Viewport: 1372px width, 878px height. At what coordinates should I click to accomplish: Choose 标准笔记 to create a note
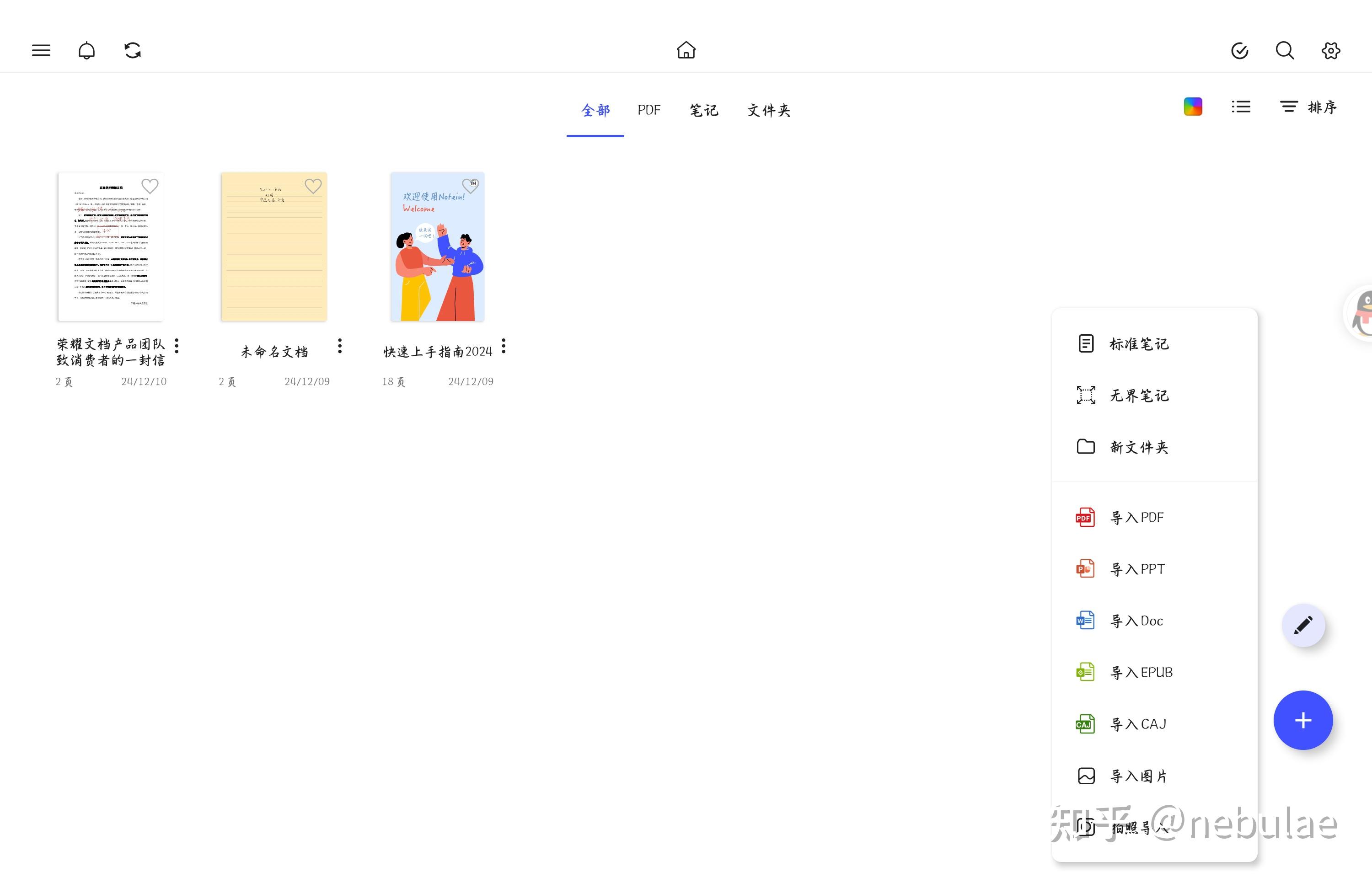[1138, 344]
